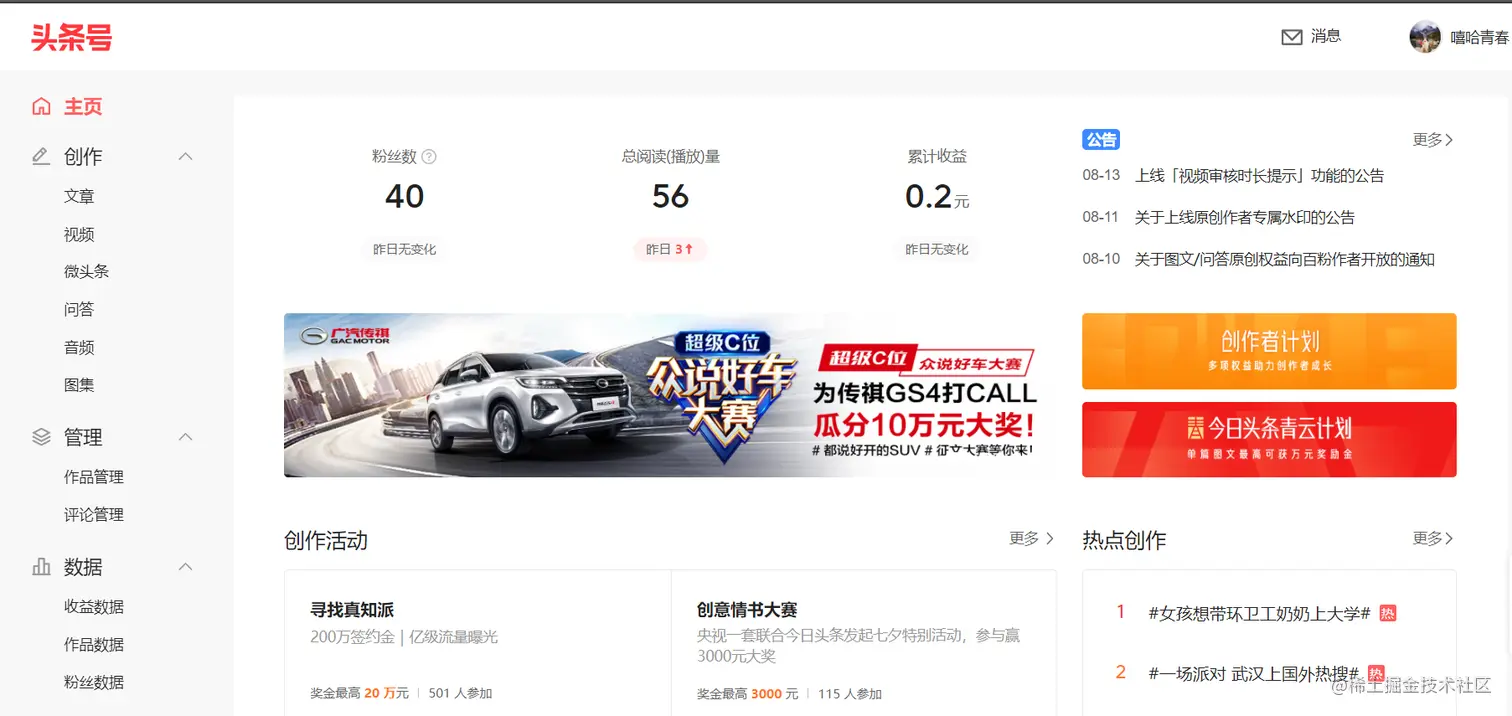Click the 主页 home icon
Image resolution: width=1512 pixels, height=716 pixels.
[41, 106]
